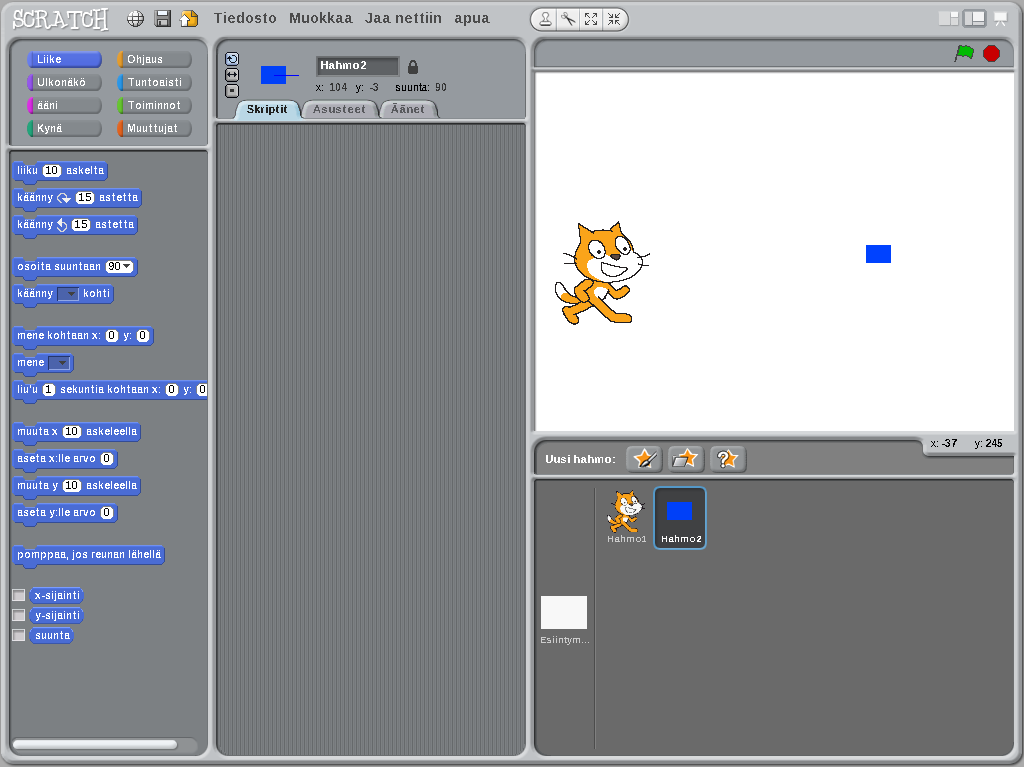Select the Hahmo2 sprite thumbnail
The image size is (1024, 767).
(680, 517)
